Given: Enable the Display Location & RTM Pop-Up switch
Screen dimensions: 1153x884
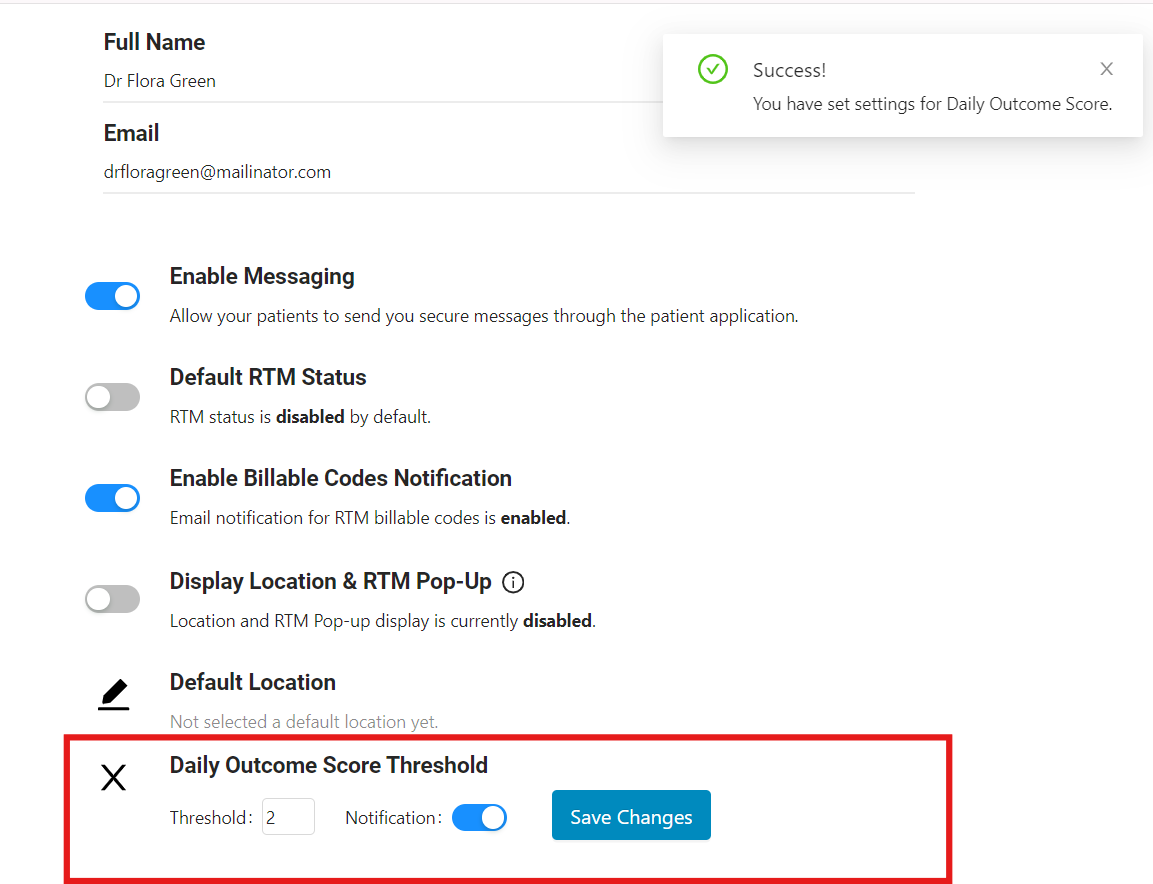Looking at the screenshot, I should (x=112, y=599).
